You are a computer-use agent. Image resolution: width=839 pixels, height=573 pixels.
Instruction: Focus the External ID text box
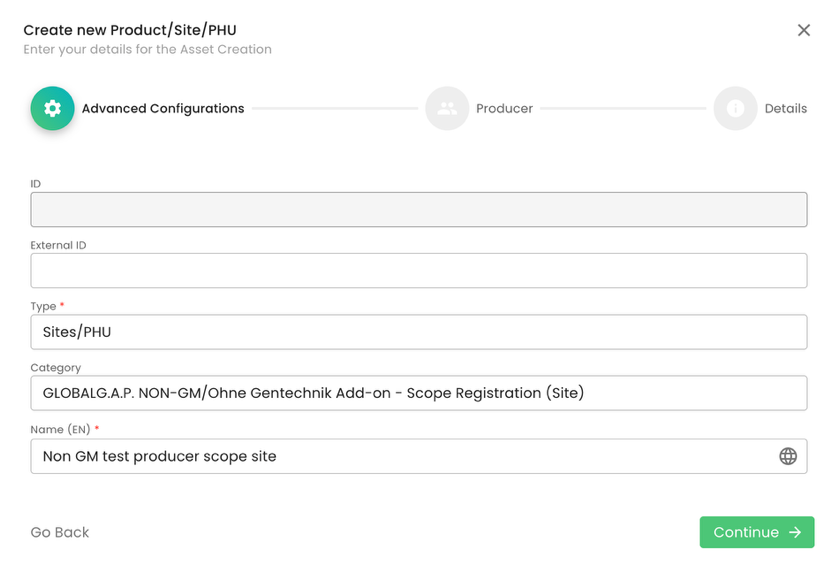pyautogui.click(x=418, y=271)
